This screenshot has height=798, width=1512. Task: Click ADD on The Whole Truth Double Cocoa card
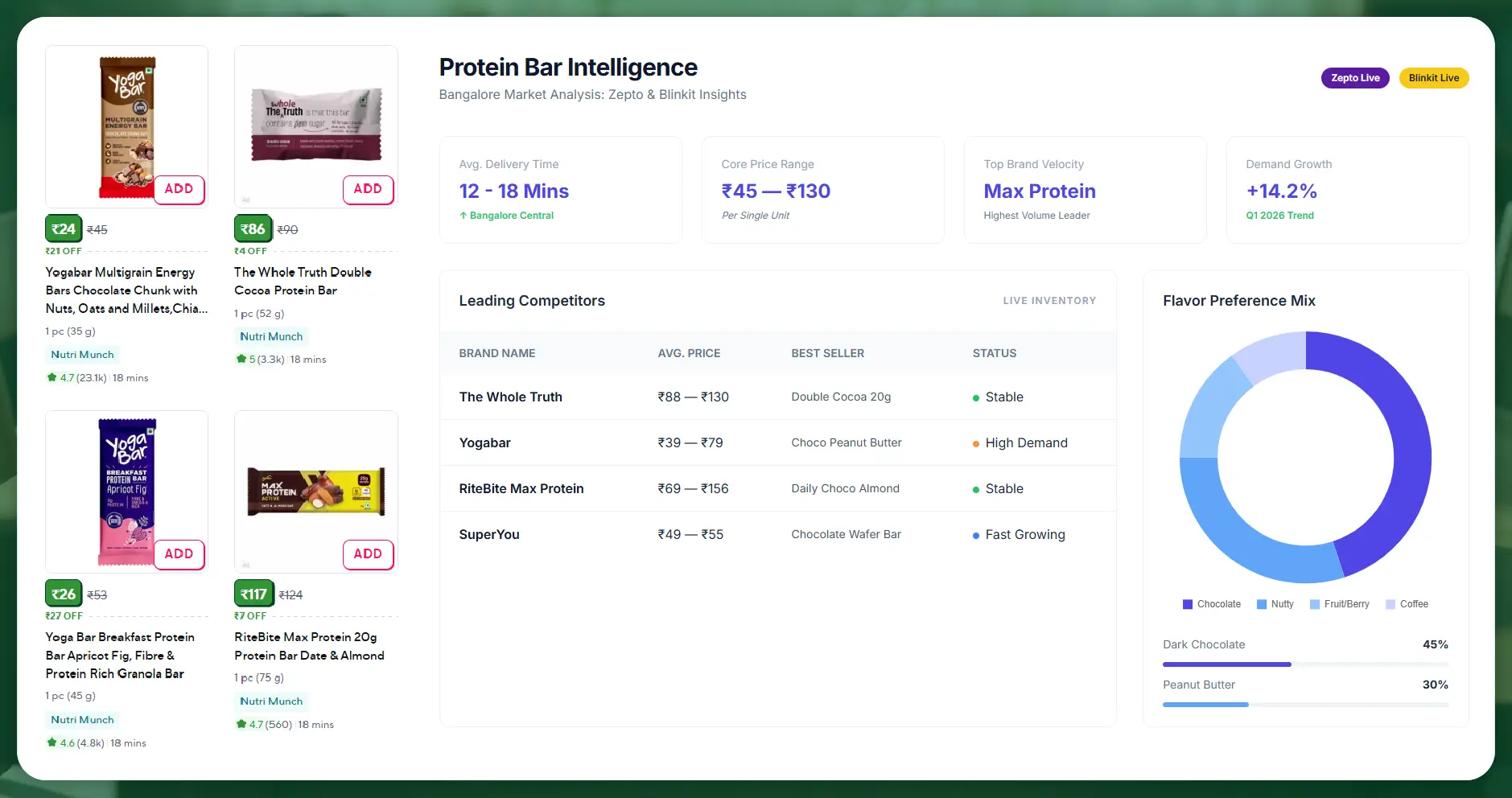368,190
